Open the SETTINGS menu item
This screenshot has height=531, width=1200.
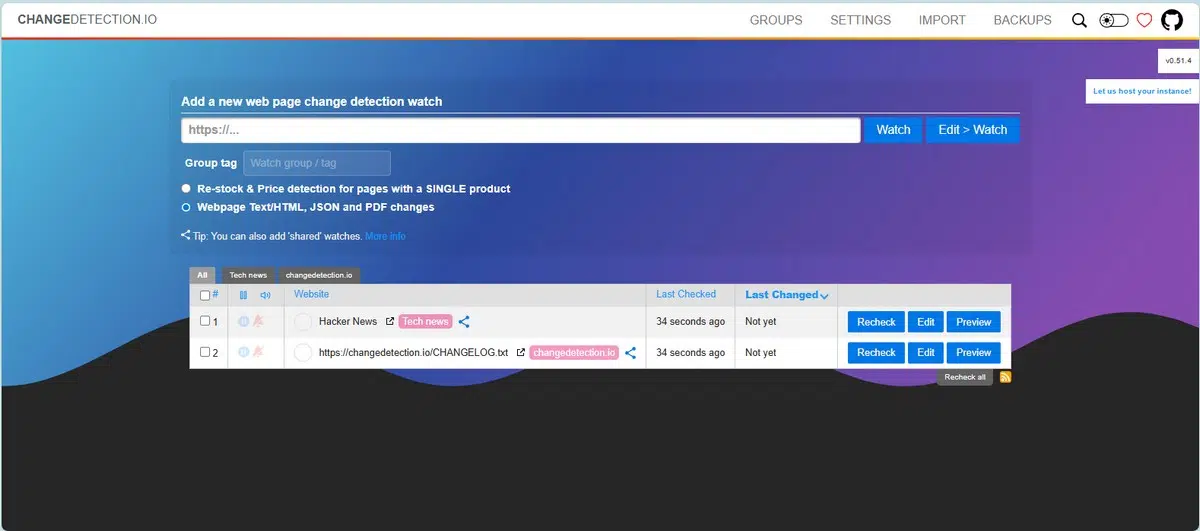pos(860,20)
